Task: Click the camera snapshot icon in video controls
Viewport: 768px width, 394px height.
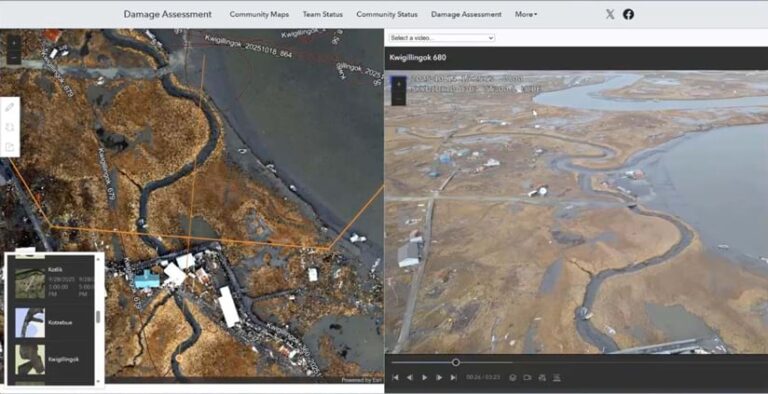Action: pyautogui.click(x=528, y=377)
